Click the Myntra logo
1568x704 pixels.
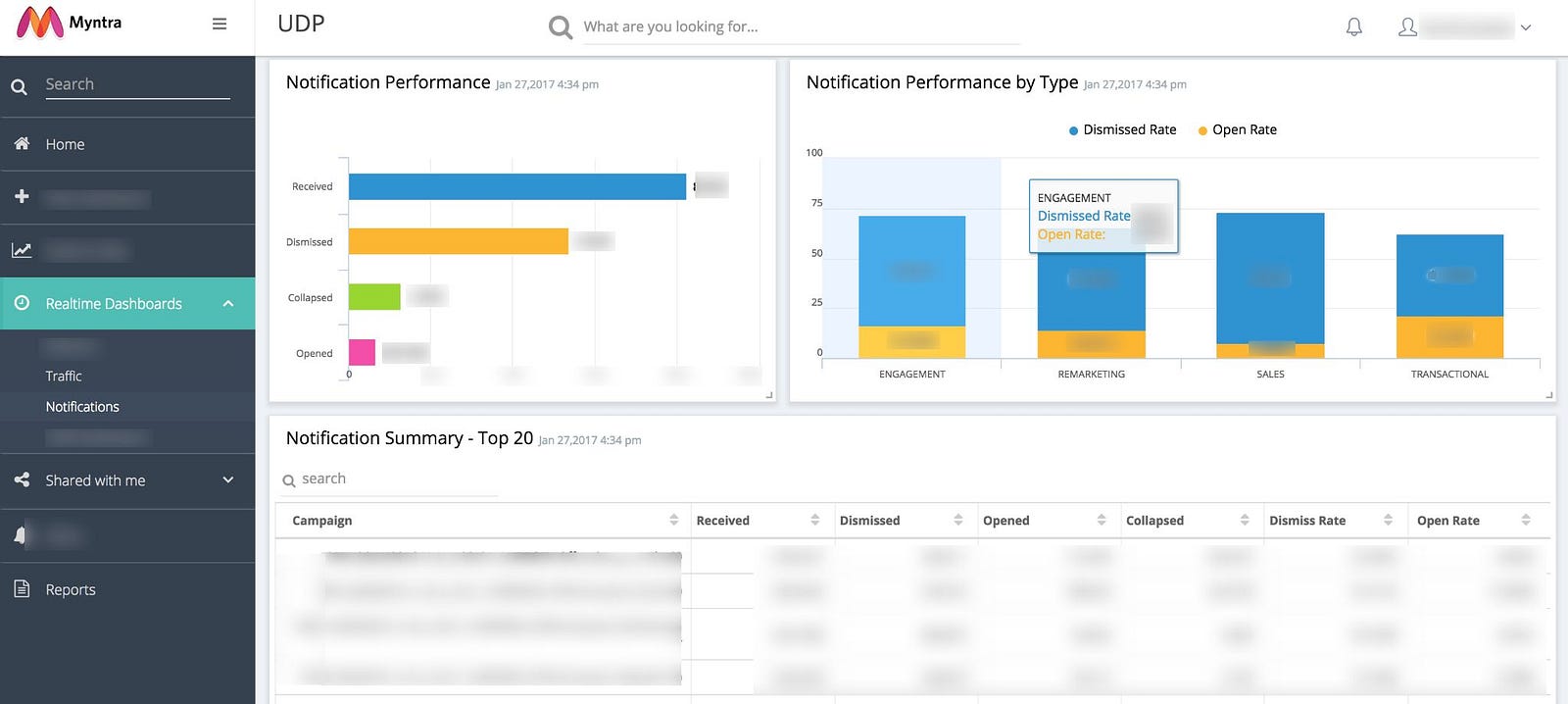(69, 23)
